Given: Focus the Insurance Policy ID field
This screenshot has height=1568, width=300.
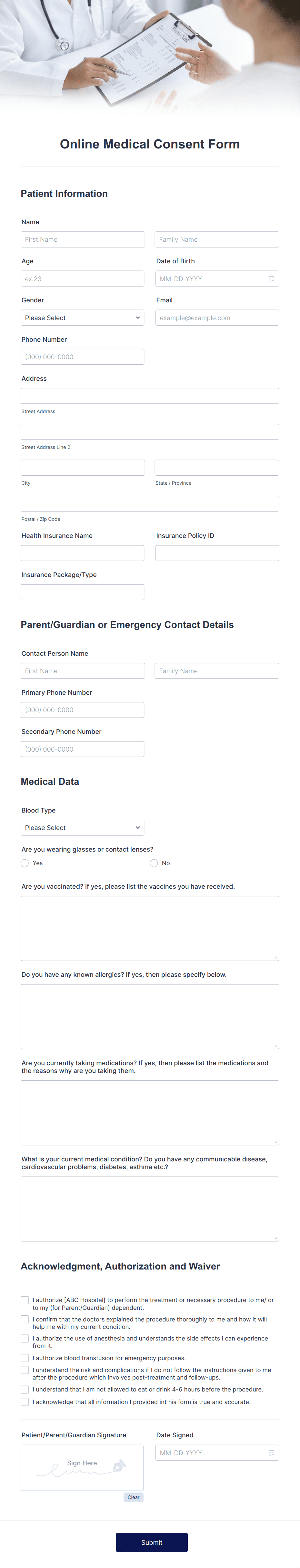Looking at the screenshot, I should click(217, 553).
